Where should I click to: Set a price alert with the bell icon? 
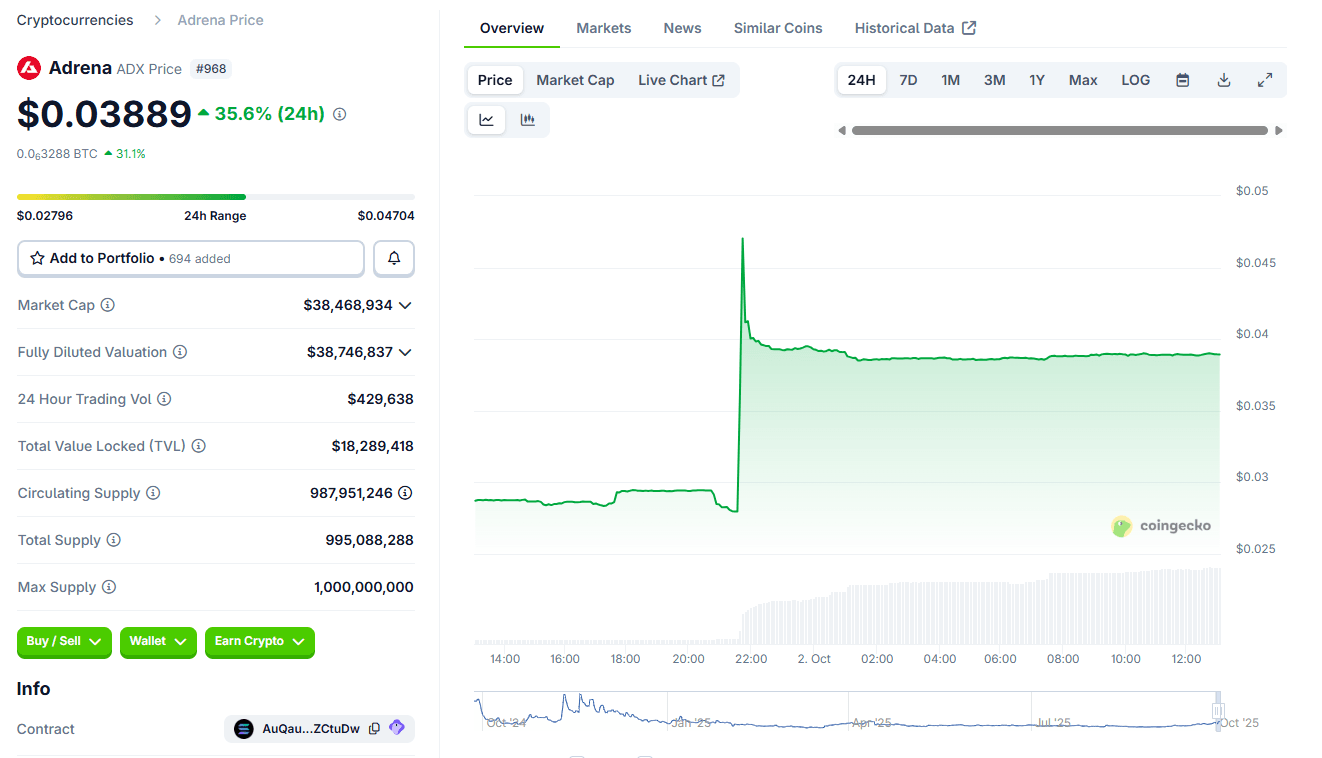tap(393, 258)
